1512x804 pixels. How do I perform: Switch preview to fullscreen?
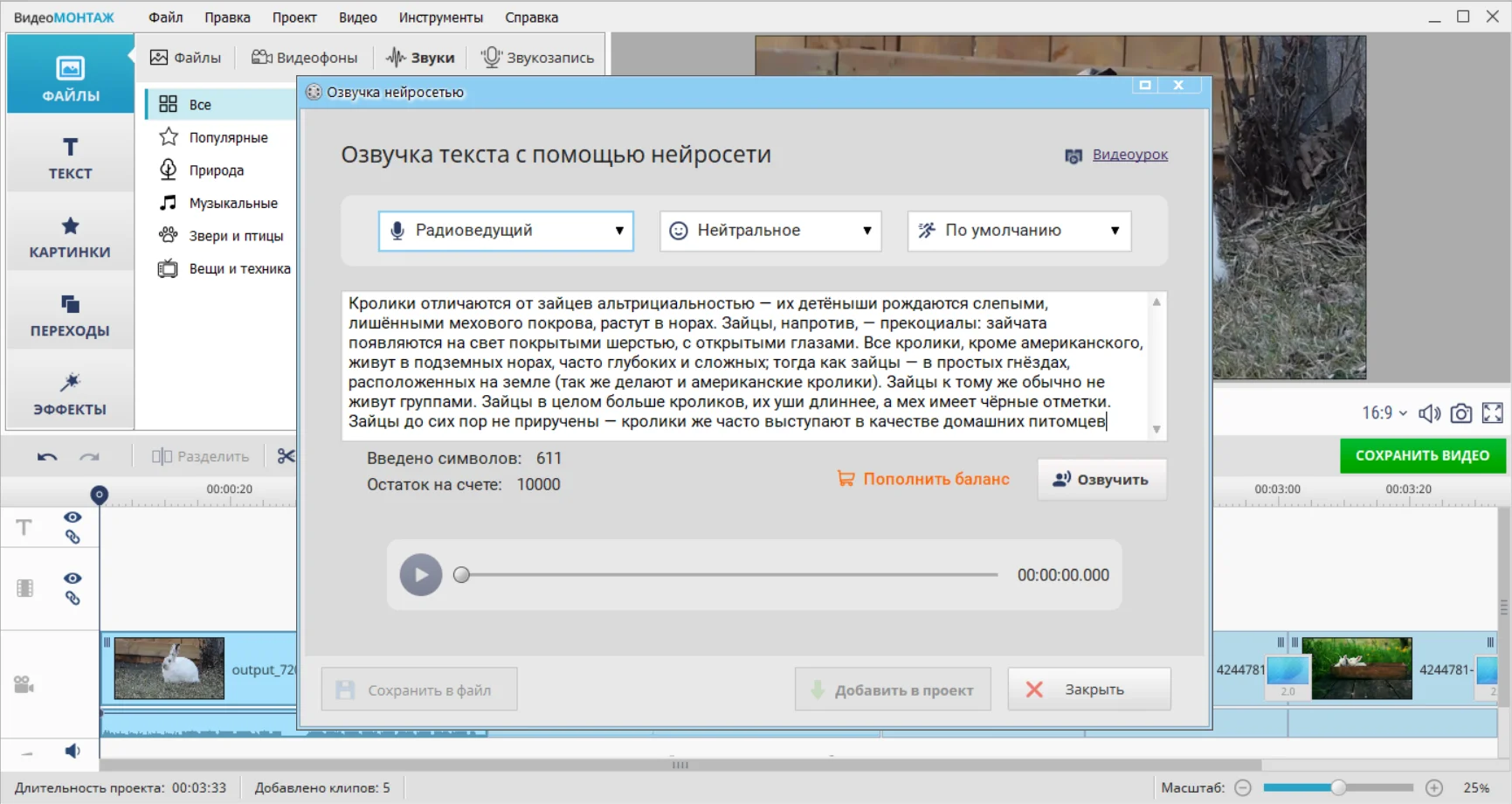coord(1493,413)
